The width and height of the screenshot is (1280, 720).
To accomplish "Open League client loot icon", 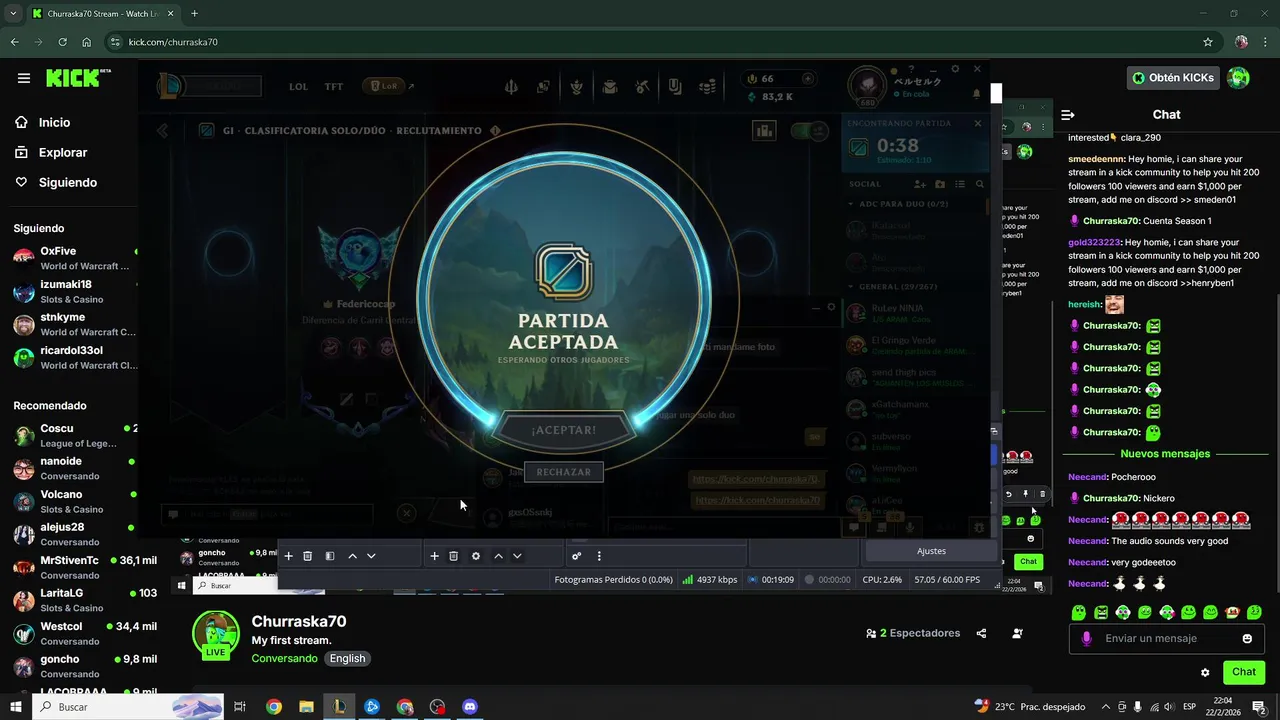I will click(609, 87).
